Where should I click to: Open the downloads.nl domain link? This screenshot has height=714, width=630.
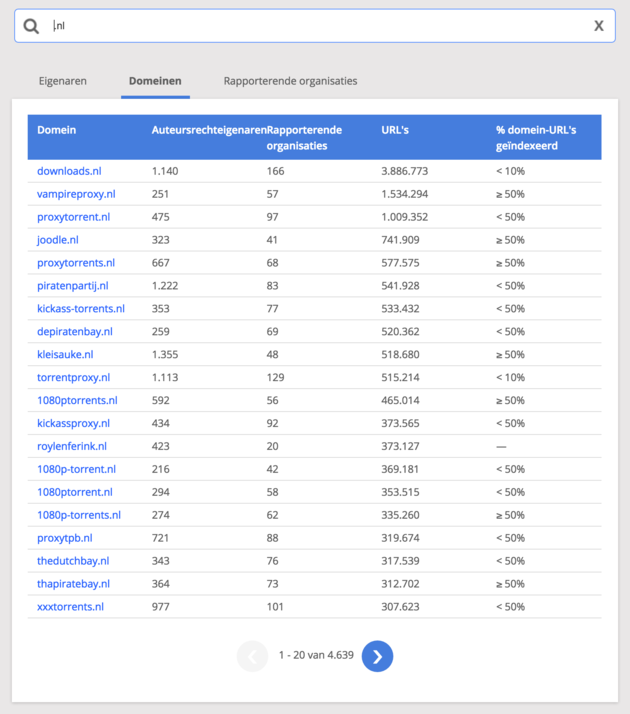69,171
